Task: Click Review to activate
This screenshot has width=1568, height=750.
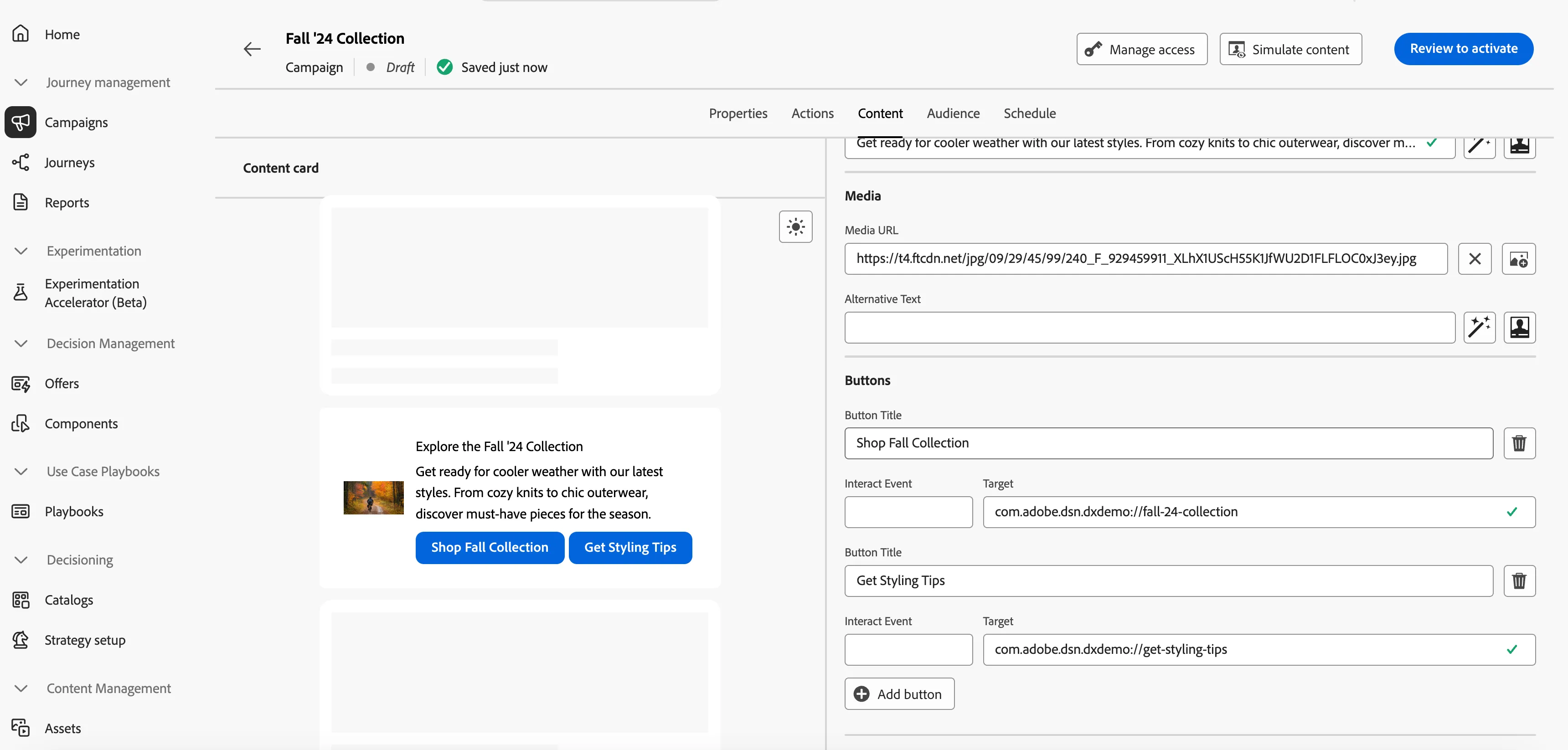Action: (1463, 49)
